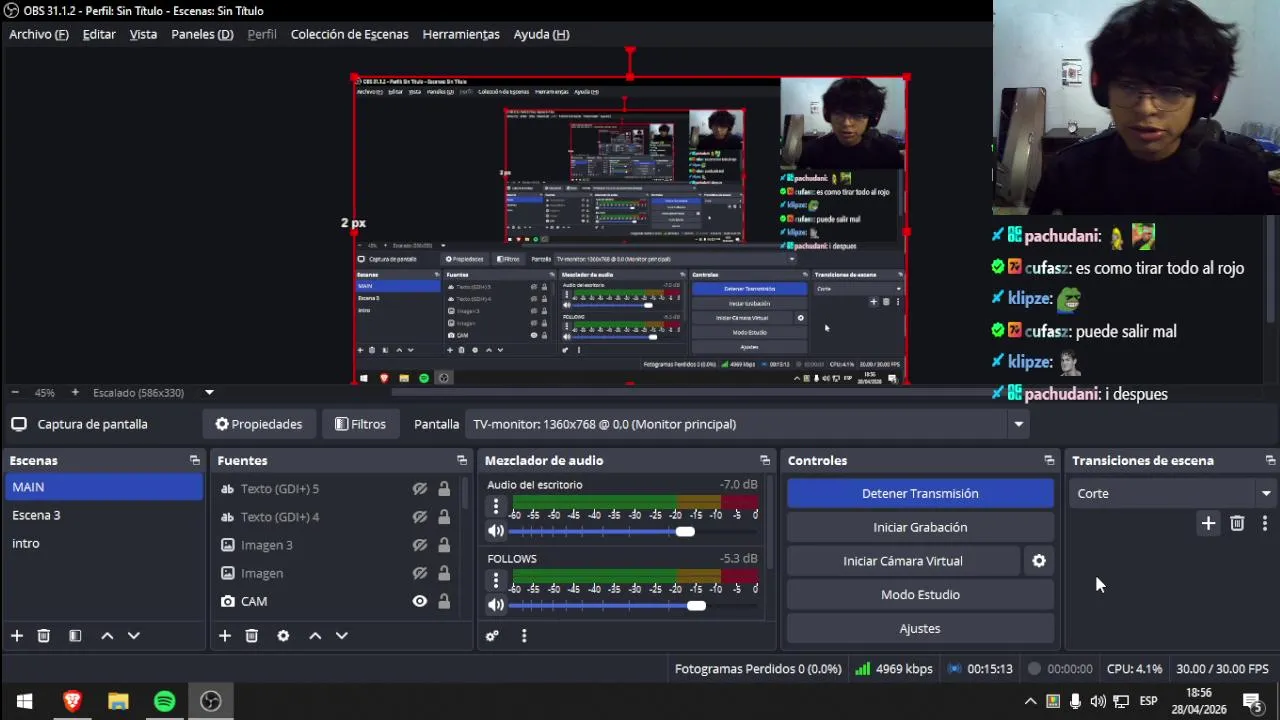Open Ajustes settings button
Screen dimensions: 1280x720
(x=920, y=629)
